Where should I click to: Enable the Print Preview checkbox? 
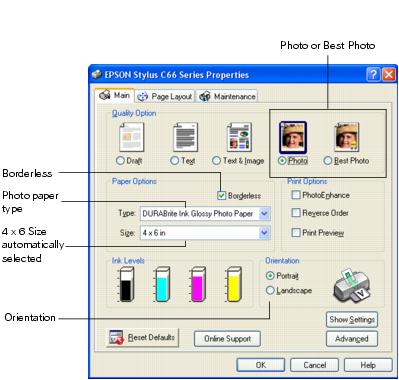296,232
